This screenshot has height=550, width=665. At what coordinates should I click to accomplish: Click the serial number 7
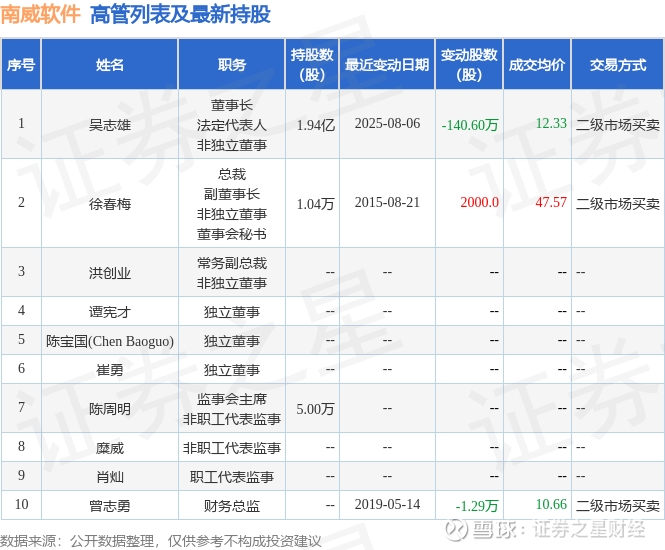click(21, 407)
